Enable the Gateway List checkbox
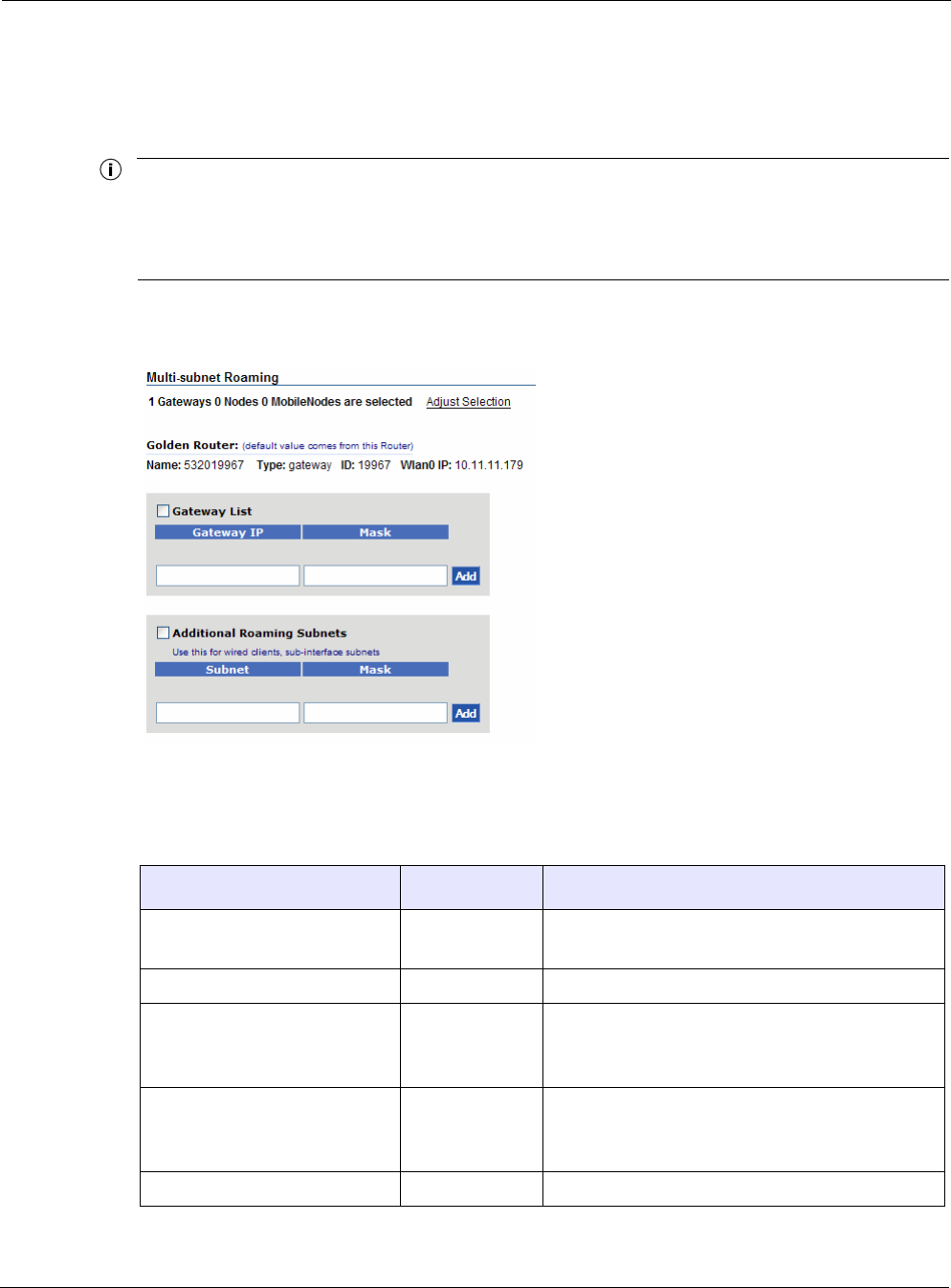The image size is (951, 1288). [163, 511]
